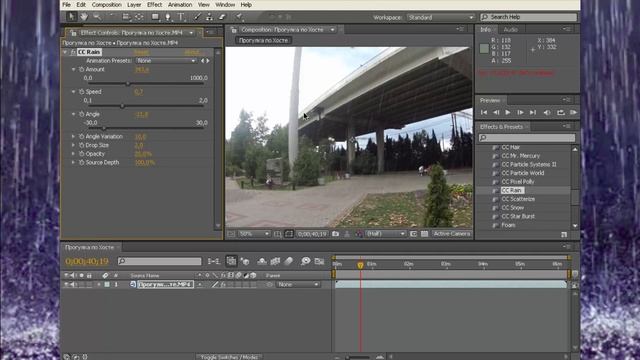Click the Amount slider handle
The image size is (640, 360).
point(128,84)
